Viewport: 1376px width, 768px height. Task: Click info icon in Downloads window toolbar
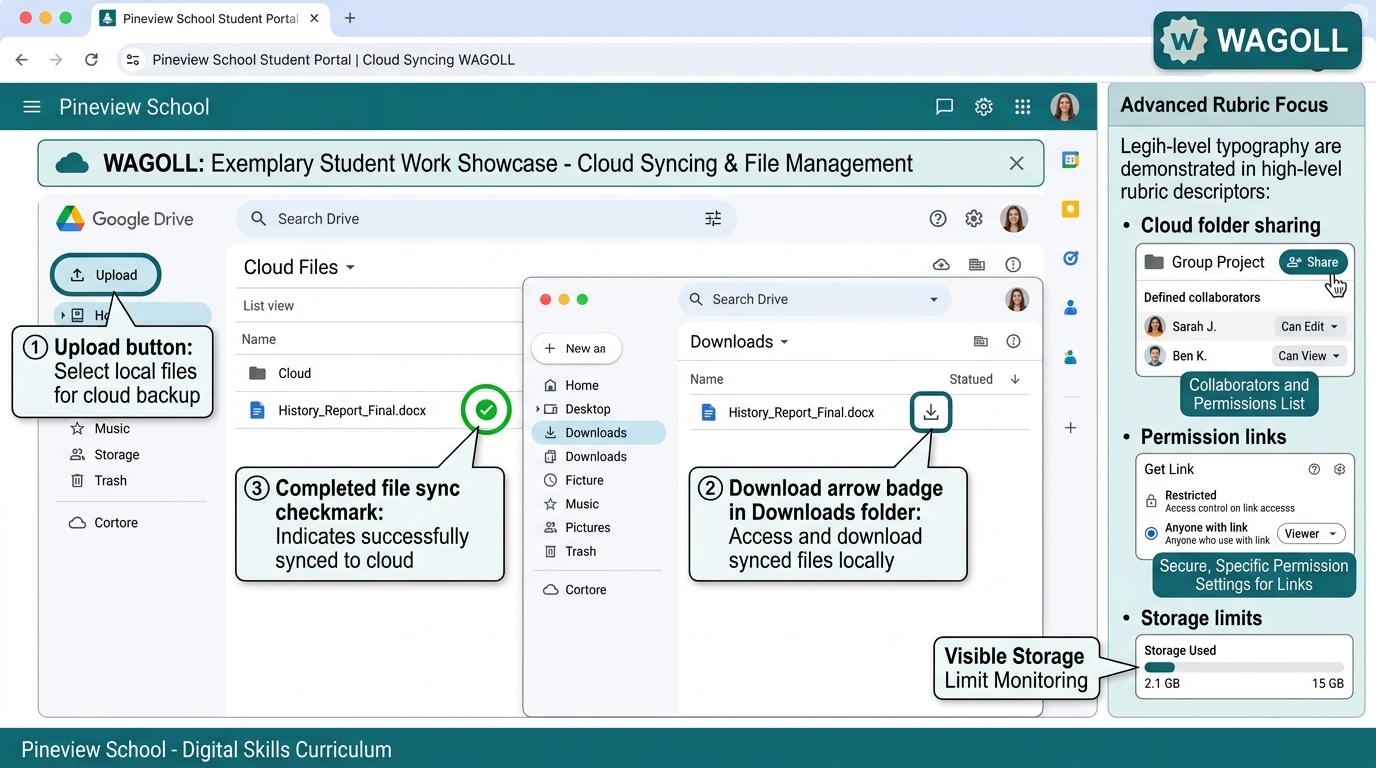click(1013, 341)
